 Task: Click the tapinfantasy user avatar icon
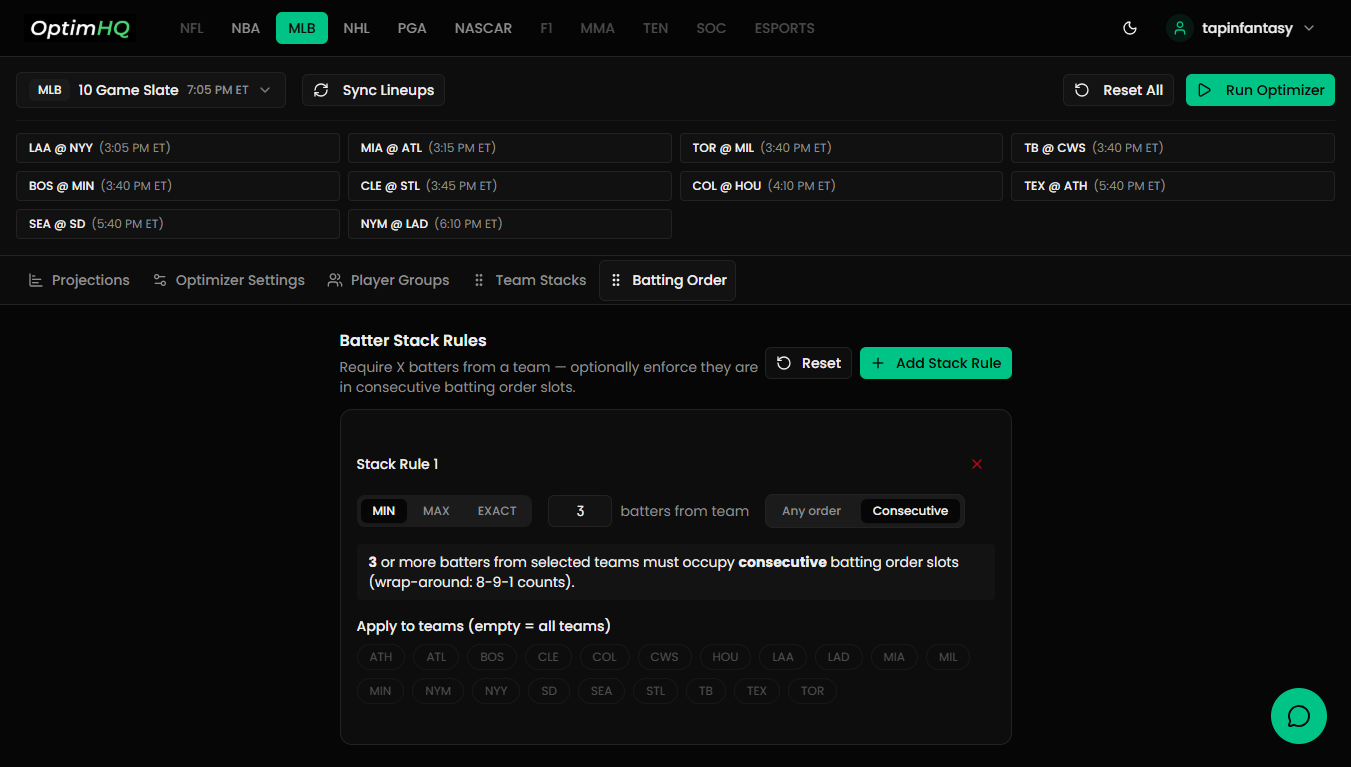coord(1180,28)
